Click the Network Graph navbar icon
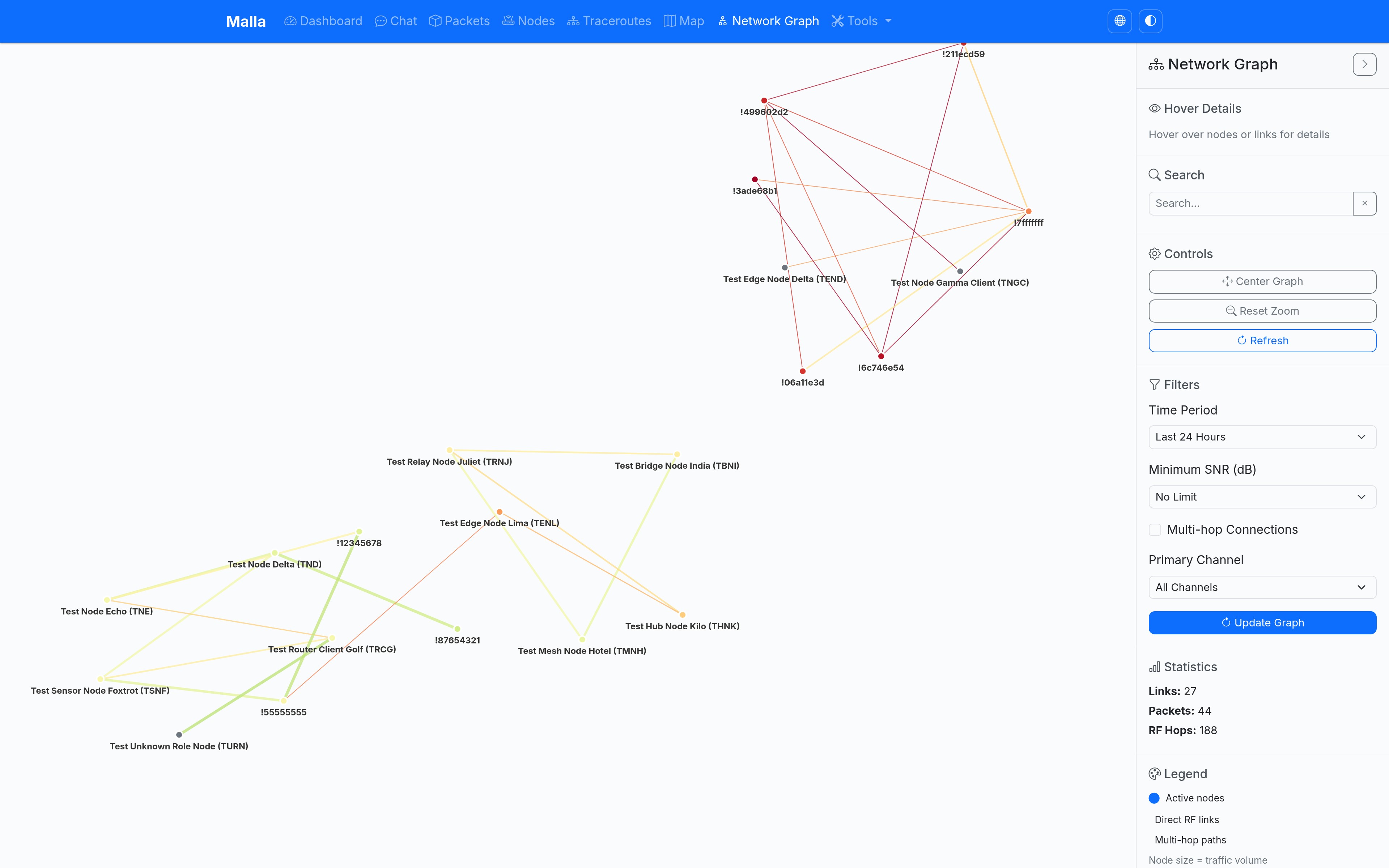This screenshot has height=868, width=1389. [x=722, y=21]
